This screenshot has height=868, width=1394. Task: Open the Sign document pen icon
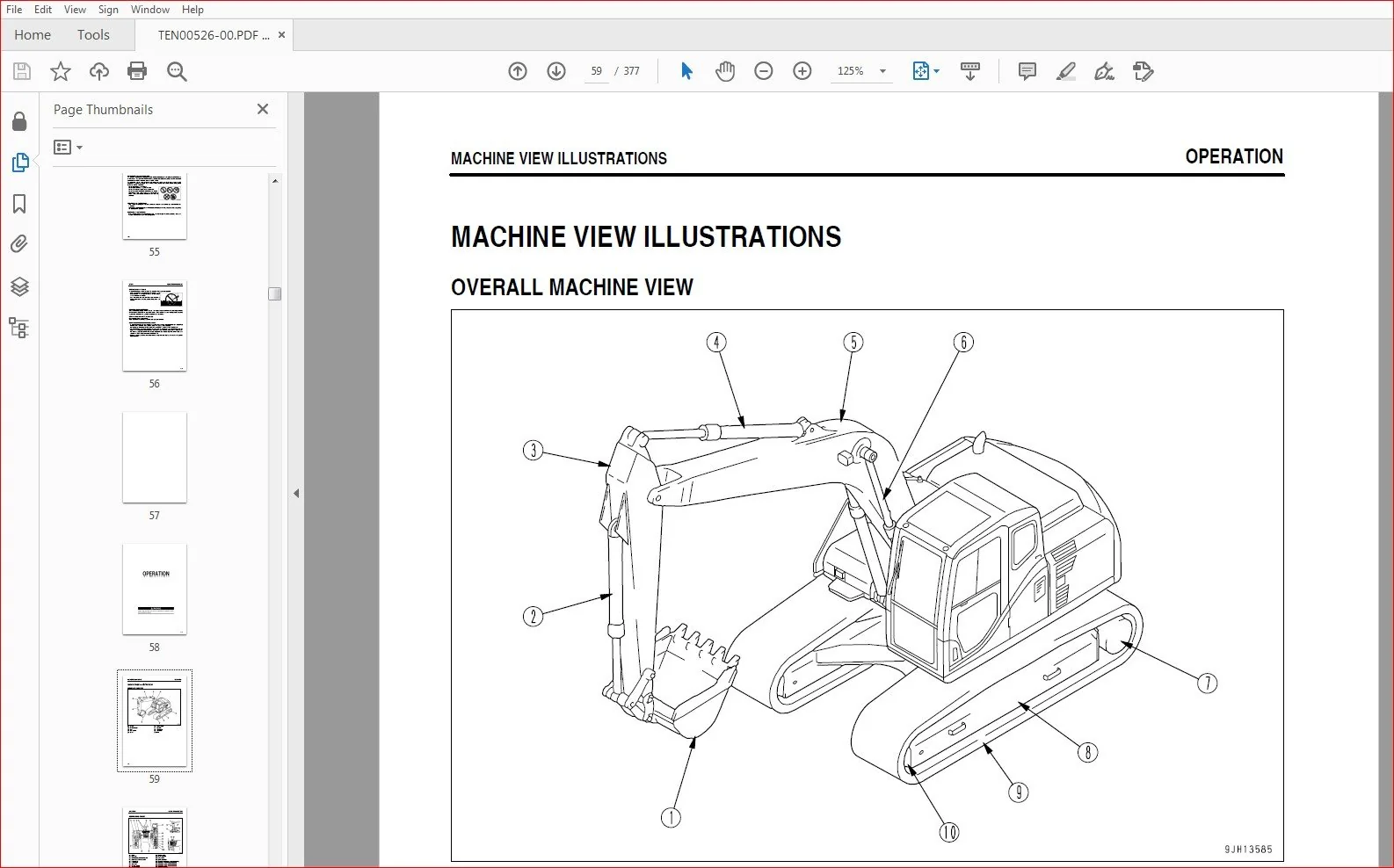click(x=1104, y=71)
